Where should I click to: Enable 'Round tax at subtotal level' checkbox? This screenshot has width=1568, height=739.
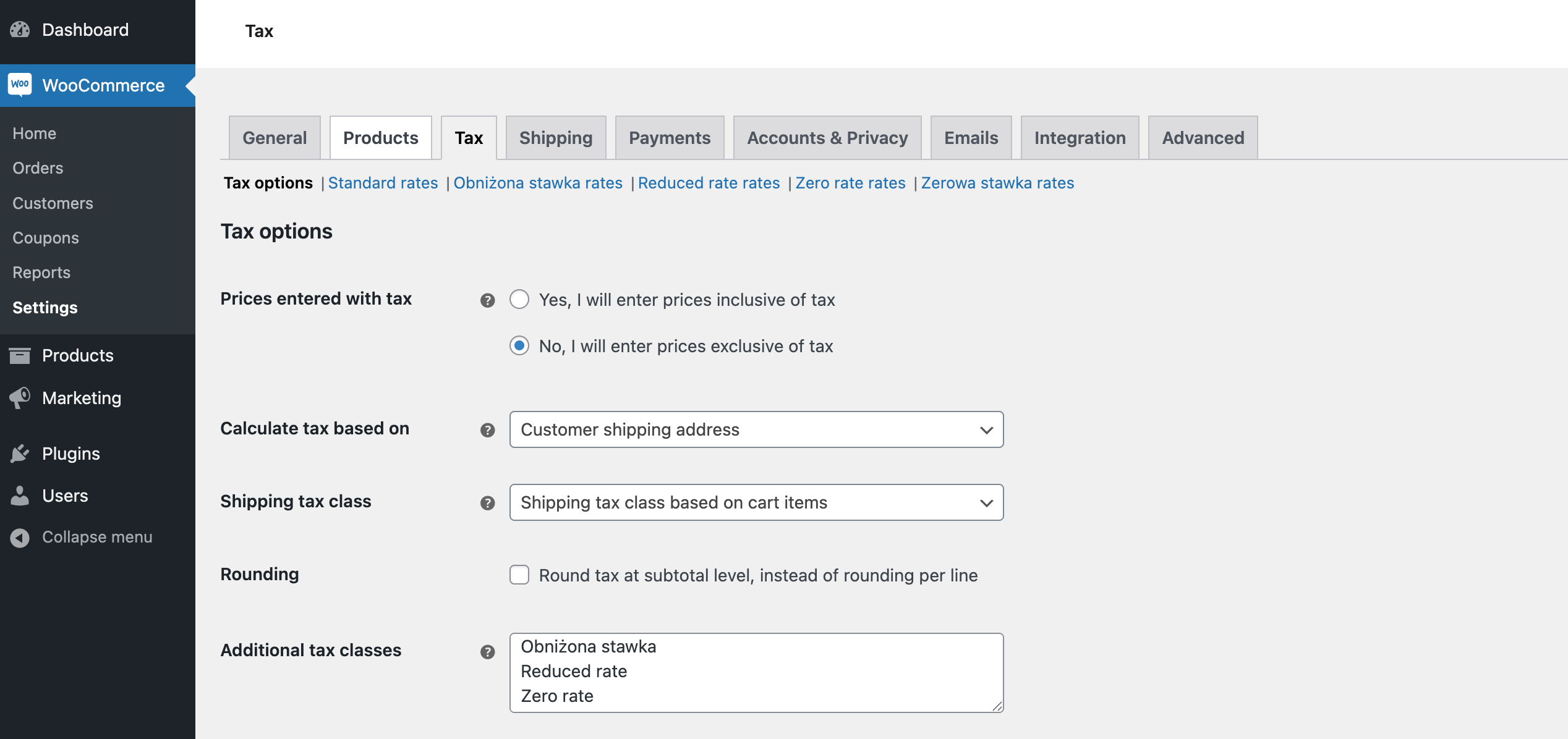coord(519,575)
